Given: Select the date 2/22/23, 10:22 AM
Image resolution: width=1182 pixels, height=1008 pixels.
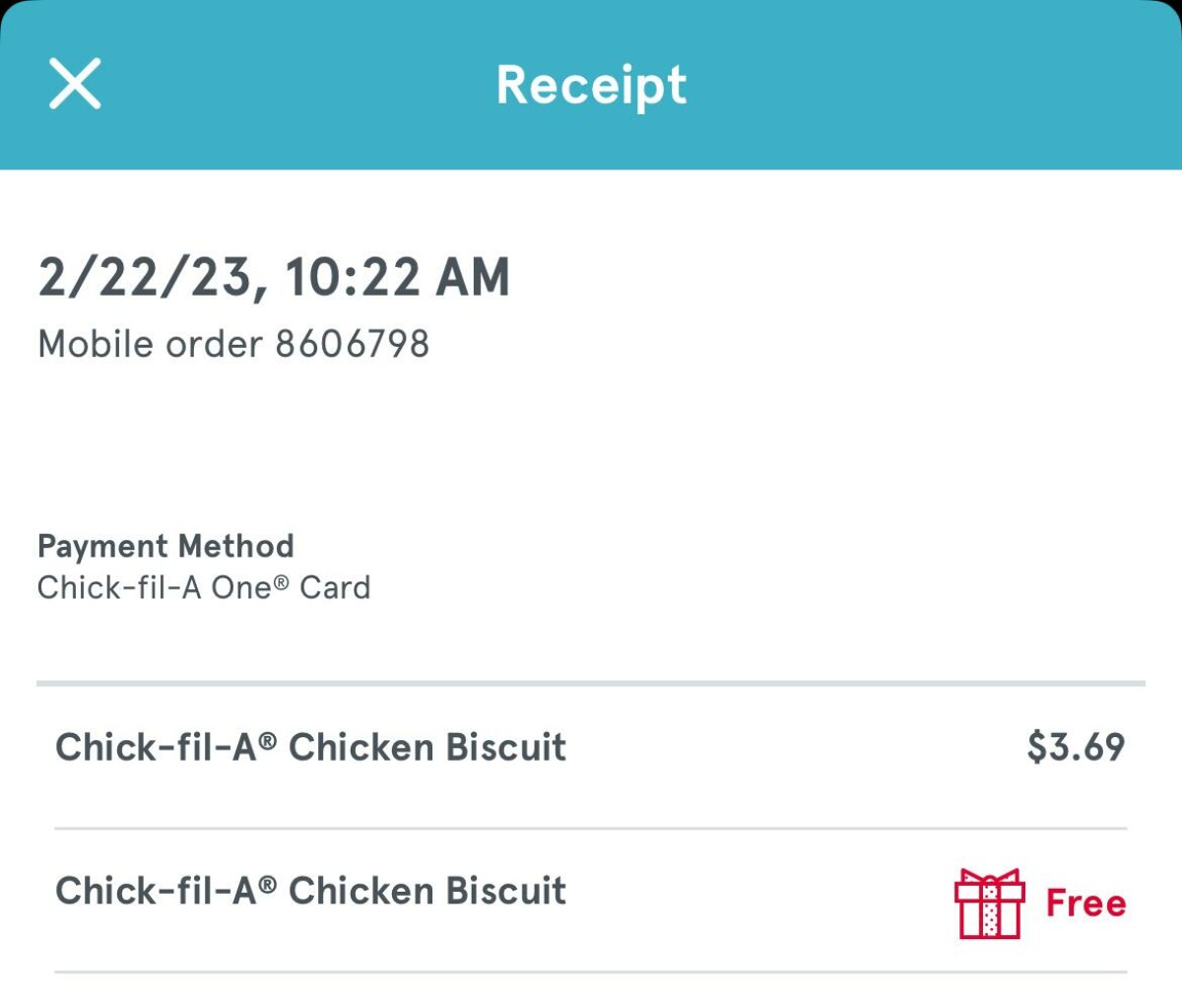Looking at the screenshot, I should click(x=274, y=277).
